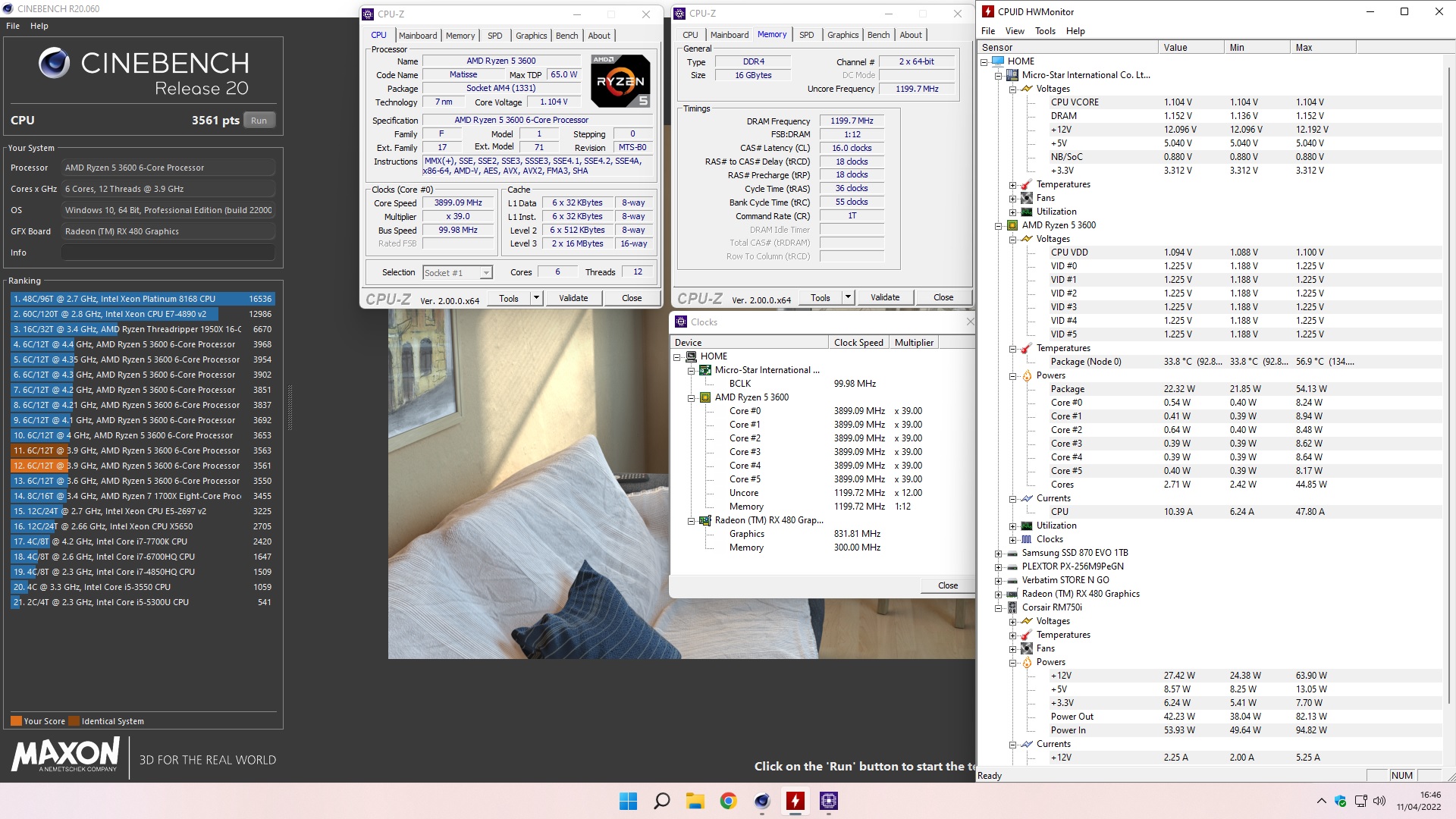1456x819 pixels.
Task: Click the Samsung SSD drive icon in HWMonitor
Action: click(1012, 553)
